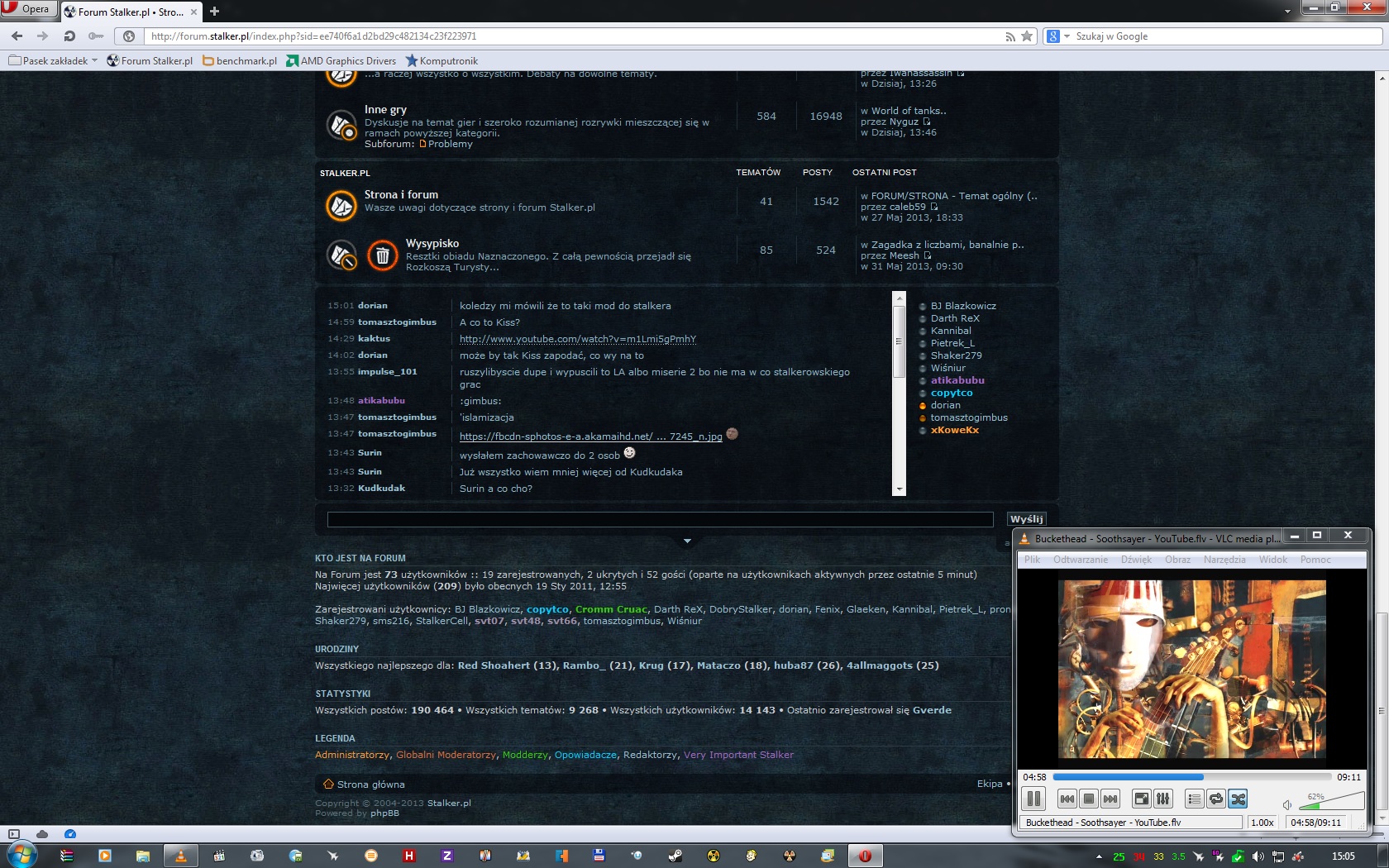
Task: Open Strona główna home link
Action: [370, 785]
